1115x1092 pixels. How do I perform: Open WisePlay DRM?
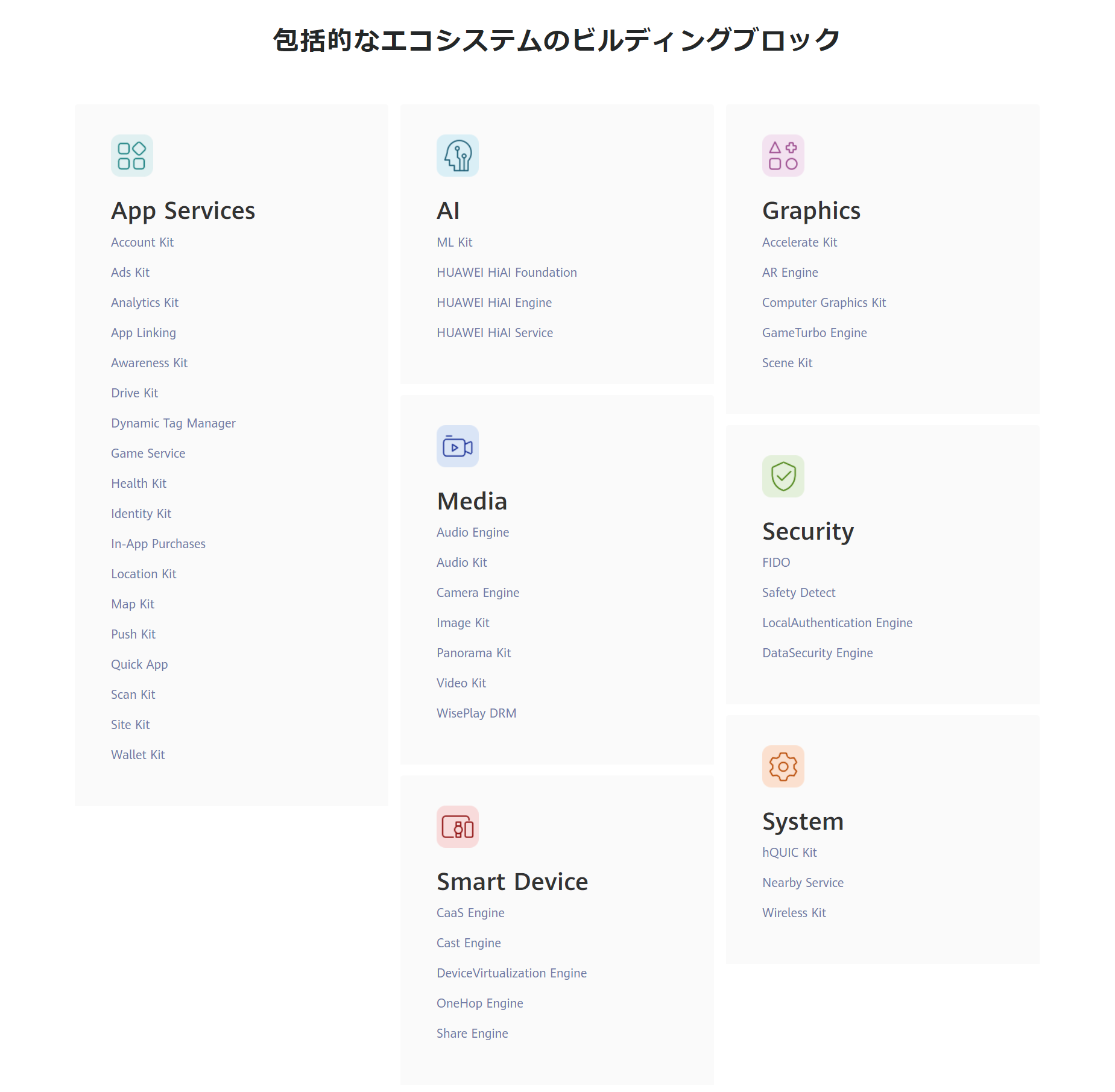pyautogui.click(x=476, y=713)
